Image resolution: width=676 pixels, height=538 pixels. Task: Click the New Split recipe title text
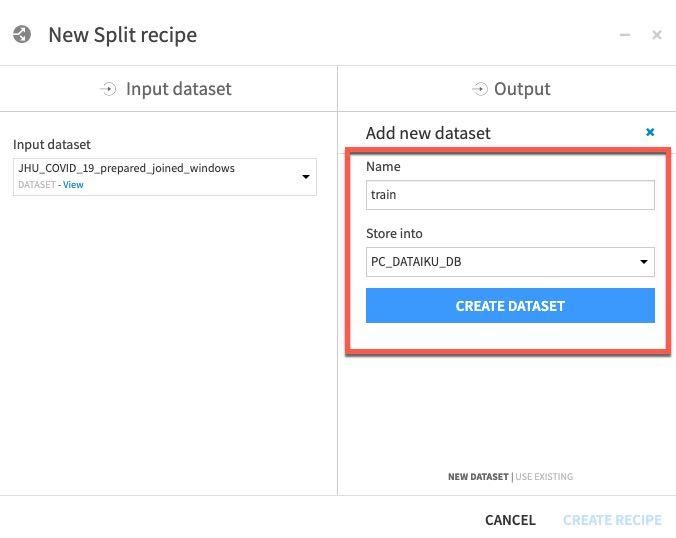(122, 35)
